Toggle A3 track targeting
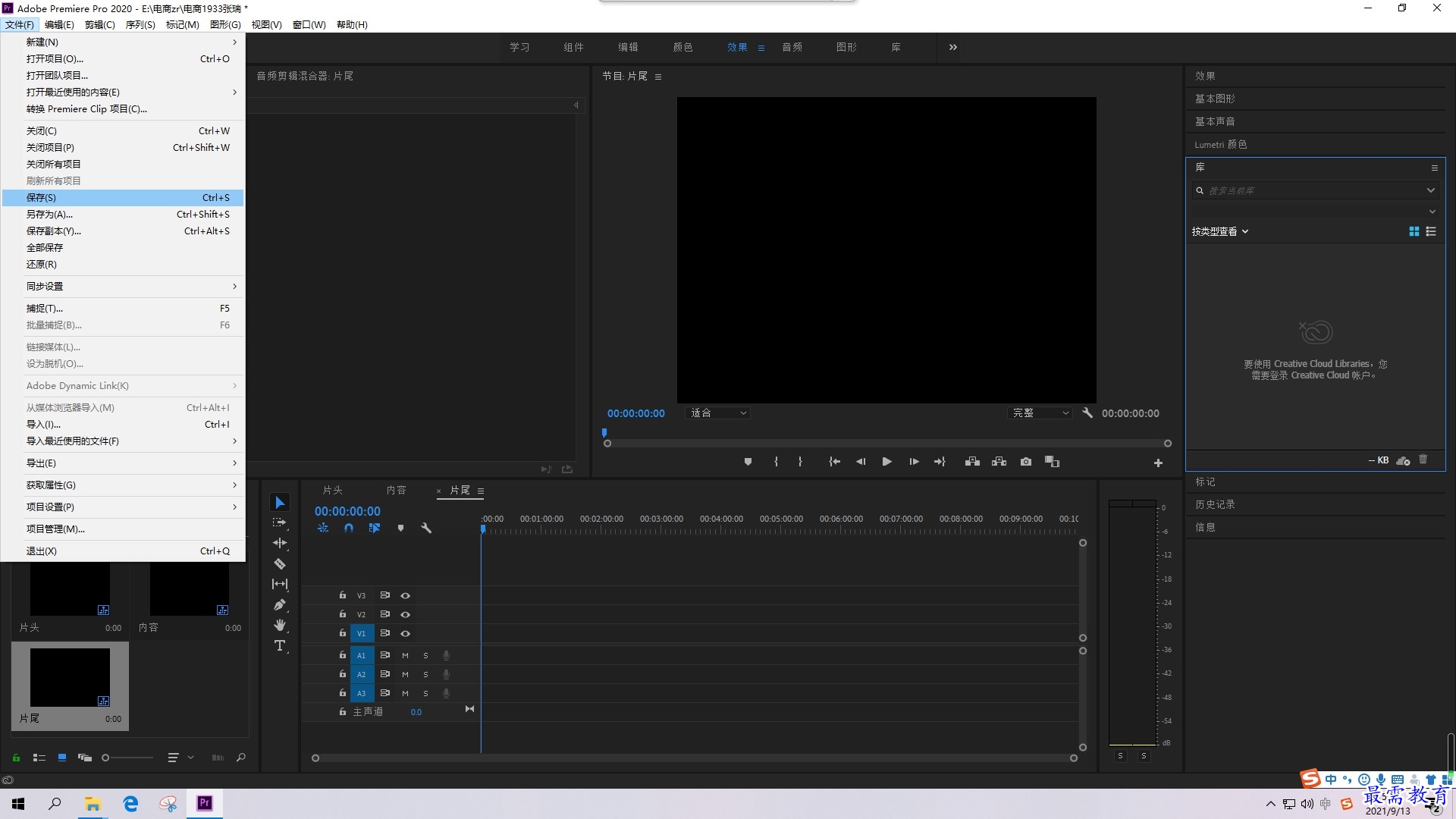The height and width of the screenshot is (819, 1456). tap(362, 693)
